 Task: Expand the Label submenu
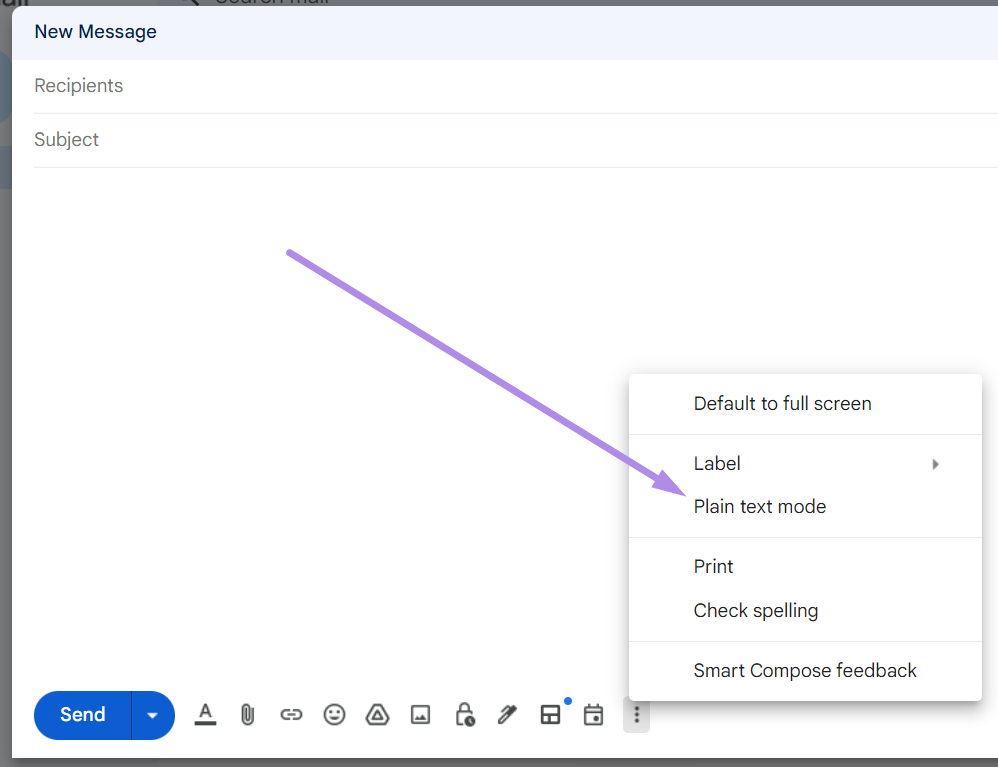pos(717,463)
